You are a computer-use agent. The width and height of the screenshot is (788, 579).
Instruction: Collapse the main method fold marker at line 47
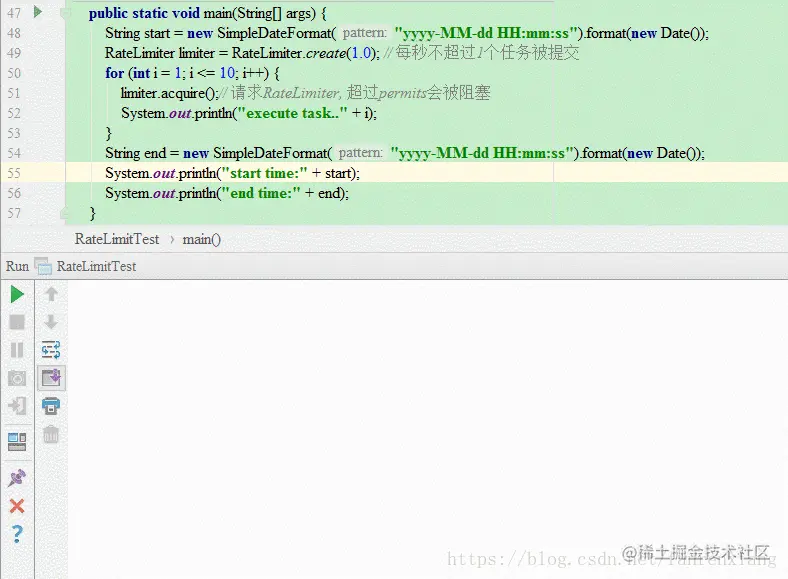point(65,13)
